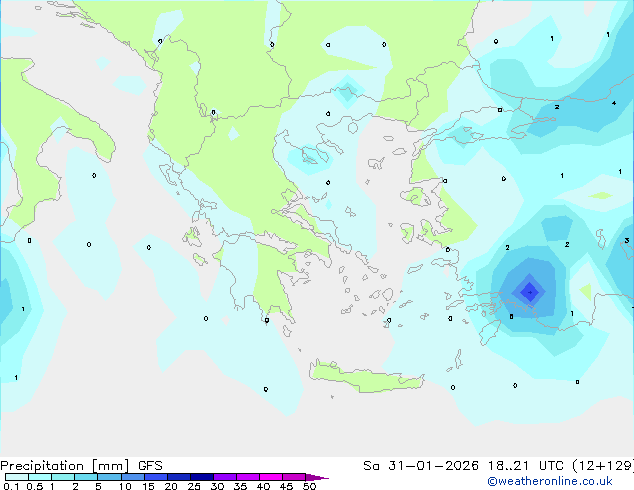The width and height of the screenshot is (634, 490).
Task: Click the '45' legend scale label
Action: 286,486
